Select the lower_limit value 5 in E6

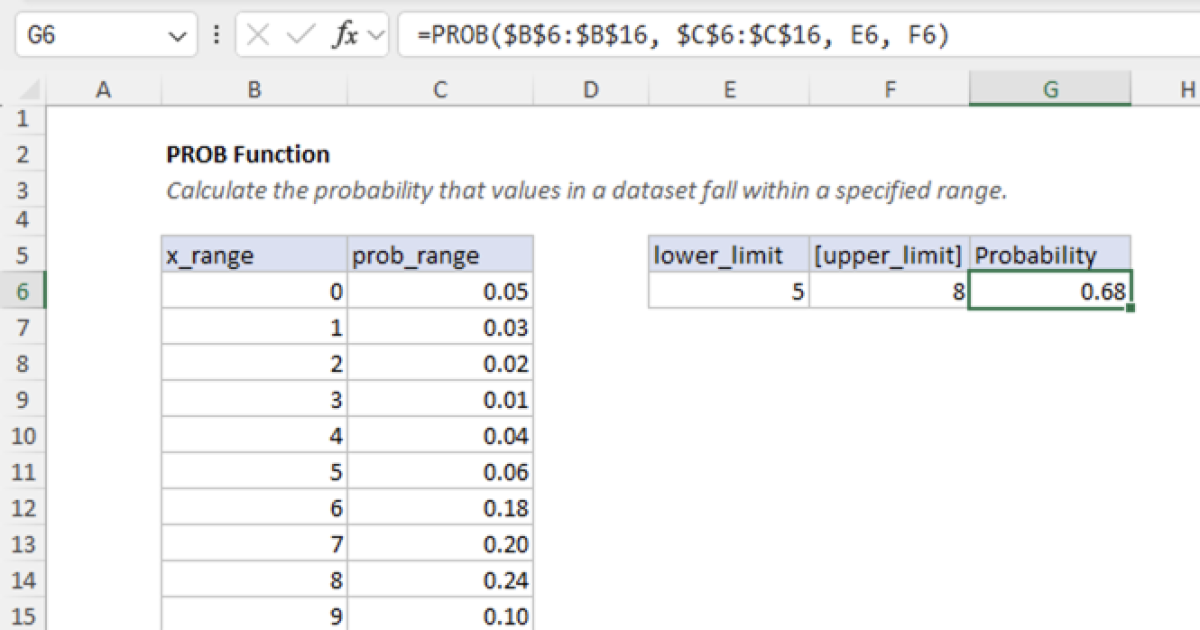(x=729, y=291)
